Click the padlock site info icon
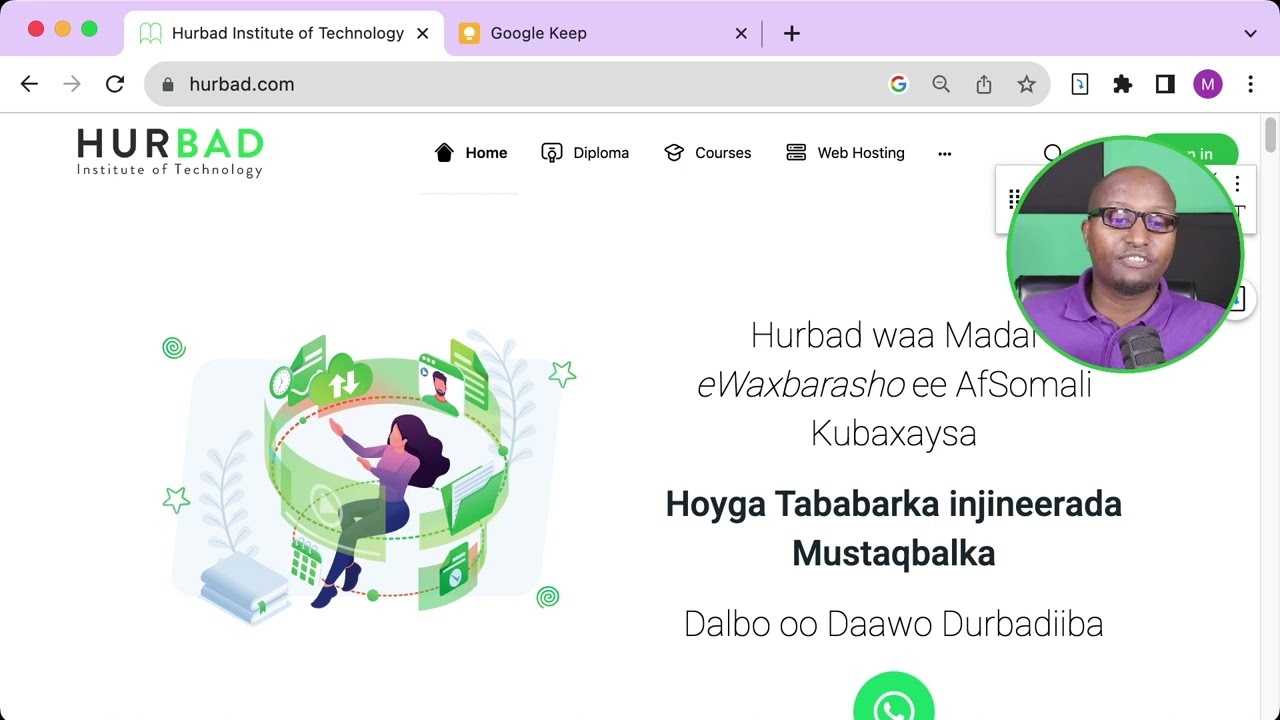This screenshot has height=720, width=1280. 168,84
